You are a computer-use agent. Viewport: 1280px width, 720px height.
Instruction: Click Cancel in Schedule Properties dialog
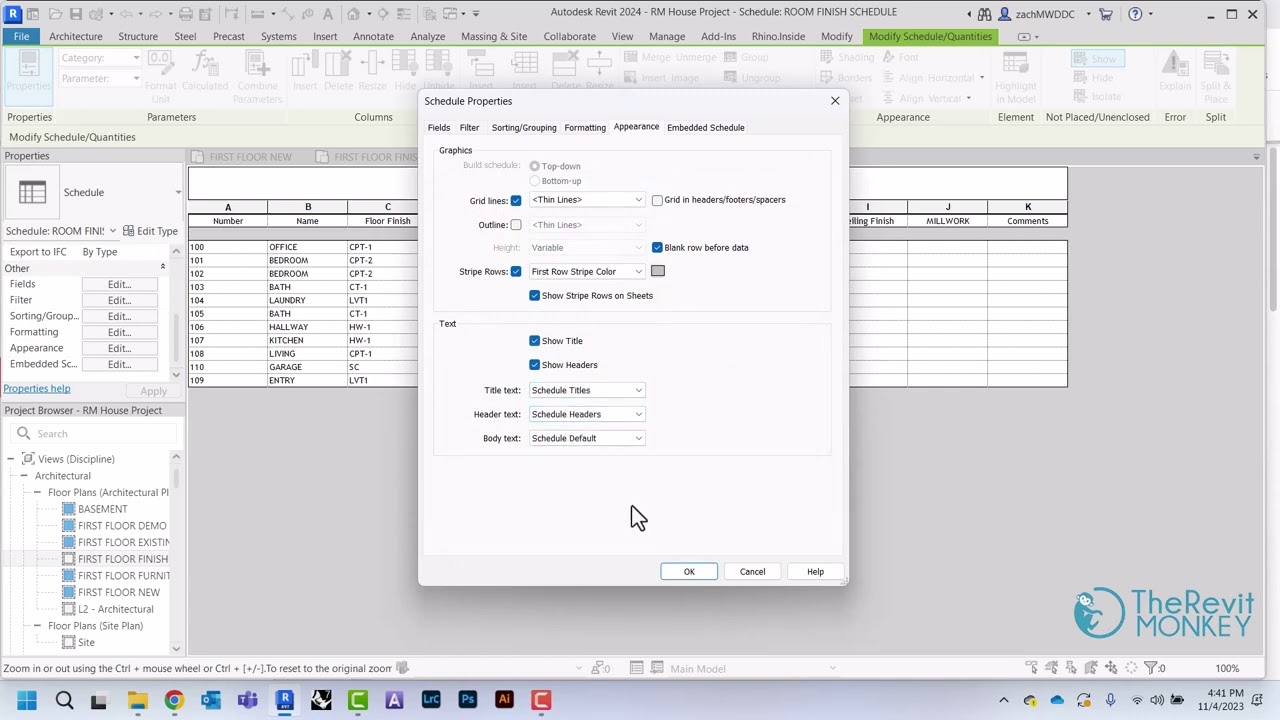752,572
